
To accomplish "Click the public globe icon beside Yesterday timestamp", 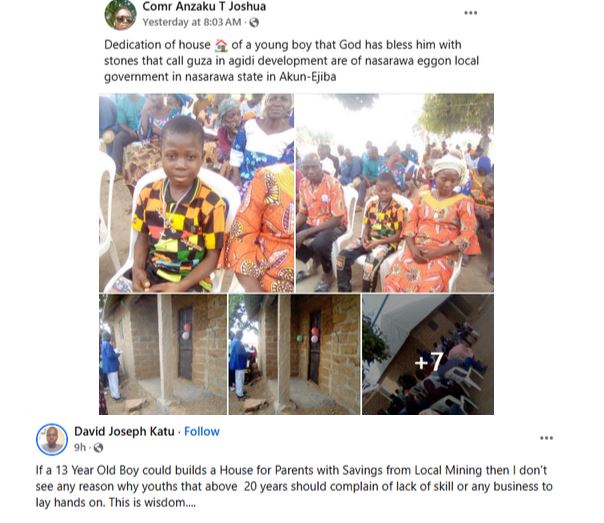I will (x=254, y=23).
